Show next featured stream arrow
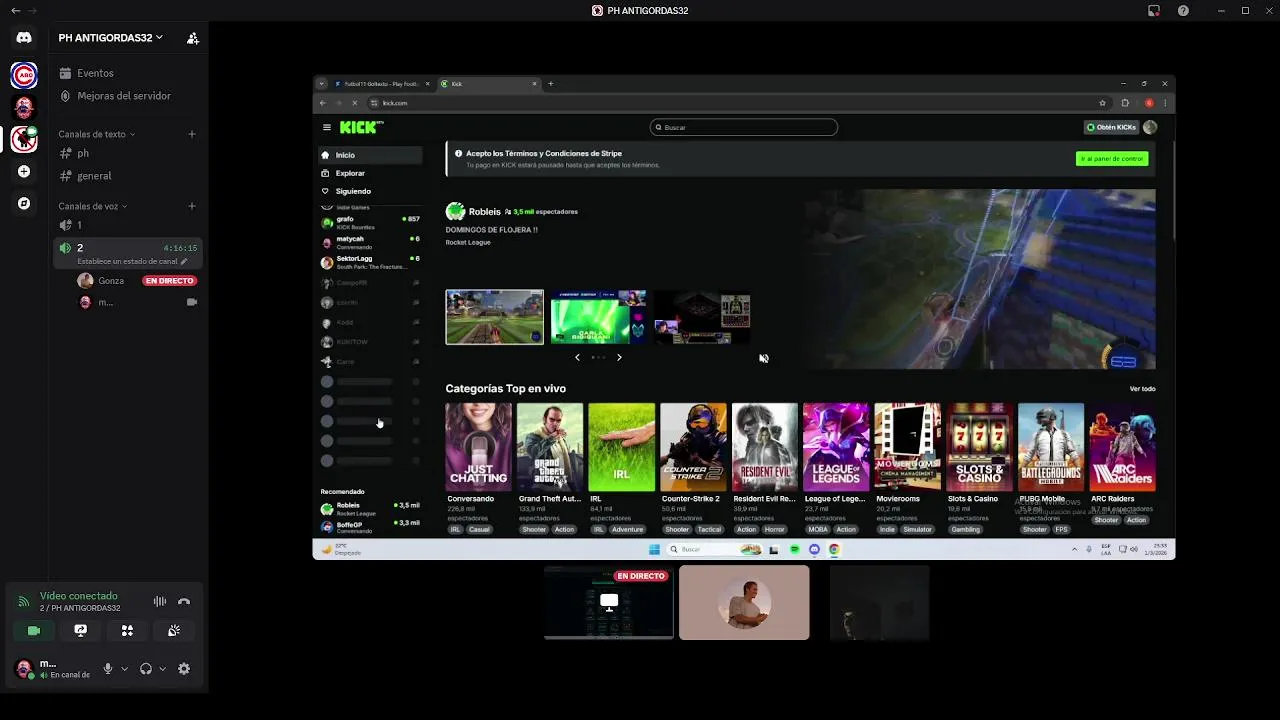The height and width of the screenshot is (720, 1280). click(619, 357)
